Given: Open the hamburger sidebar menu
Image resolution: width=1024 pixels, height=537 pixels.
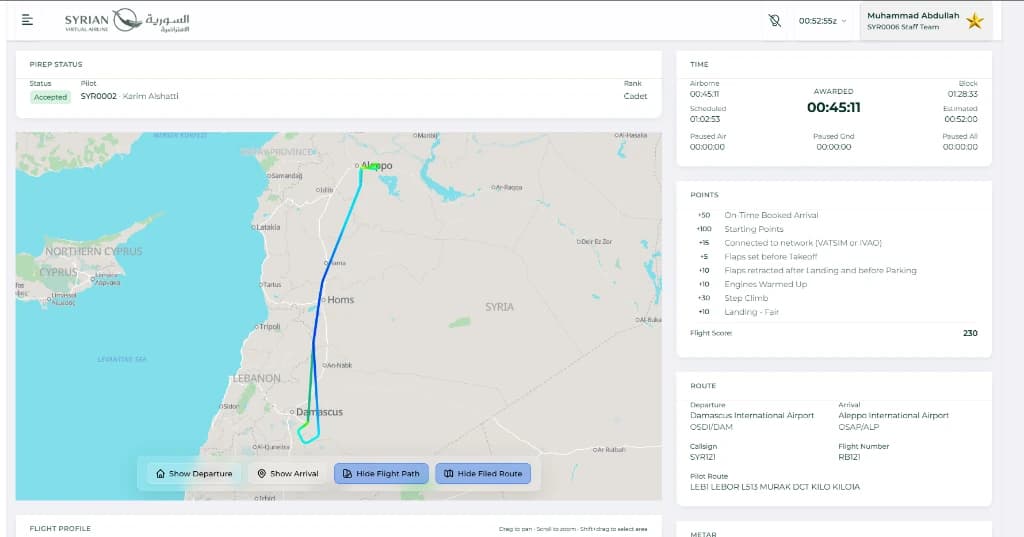Looking at the screenshot, I should pyautogui.click(x=27, y=20).
